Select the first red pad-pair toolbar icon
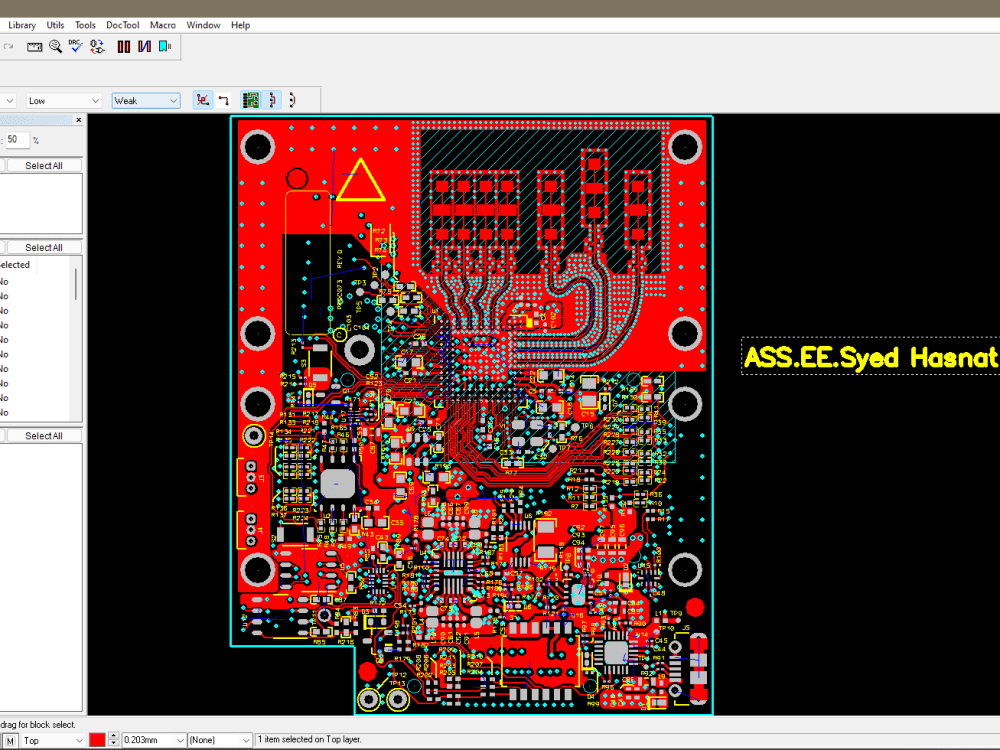The width and height of the screenshot is (1000, 750). point(121,46)
